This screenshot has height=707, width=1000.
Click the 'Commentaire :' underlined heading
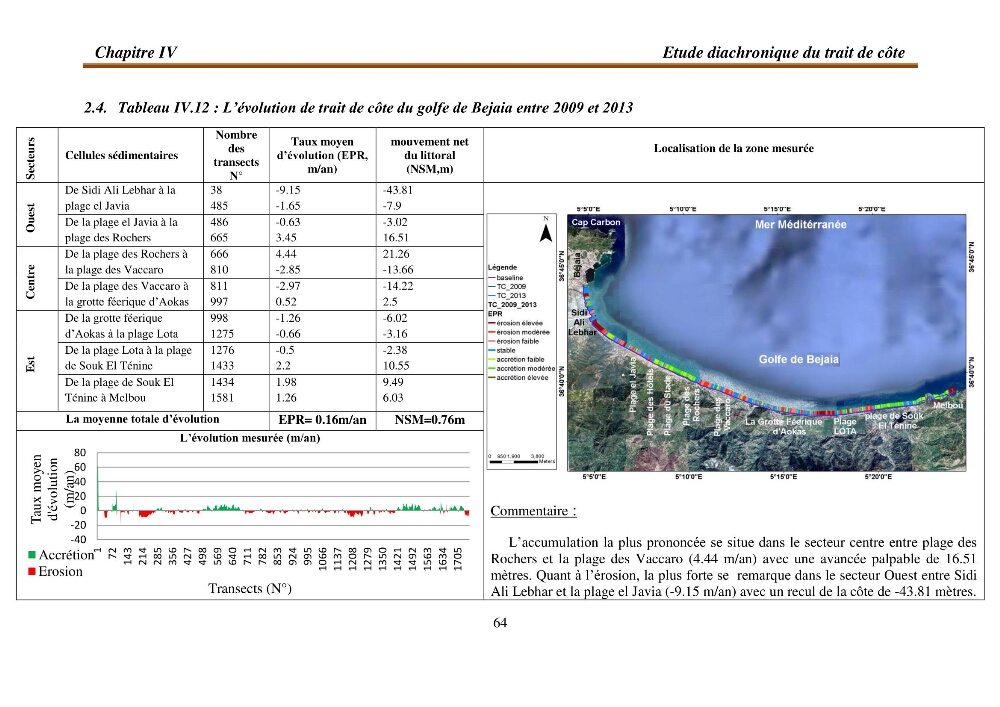pos(533,511)
